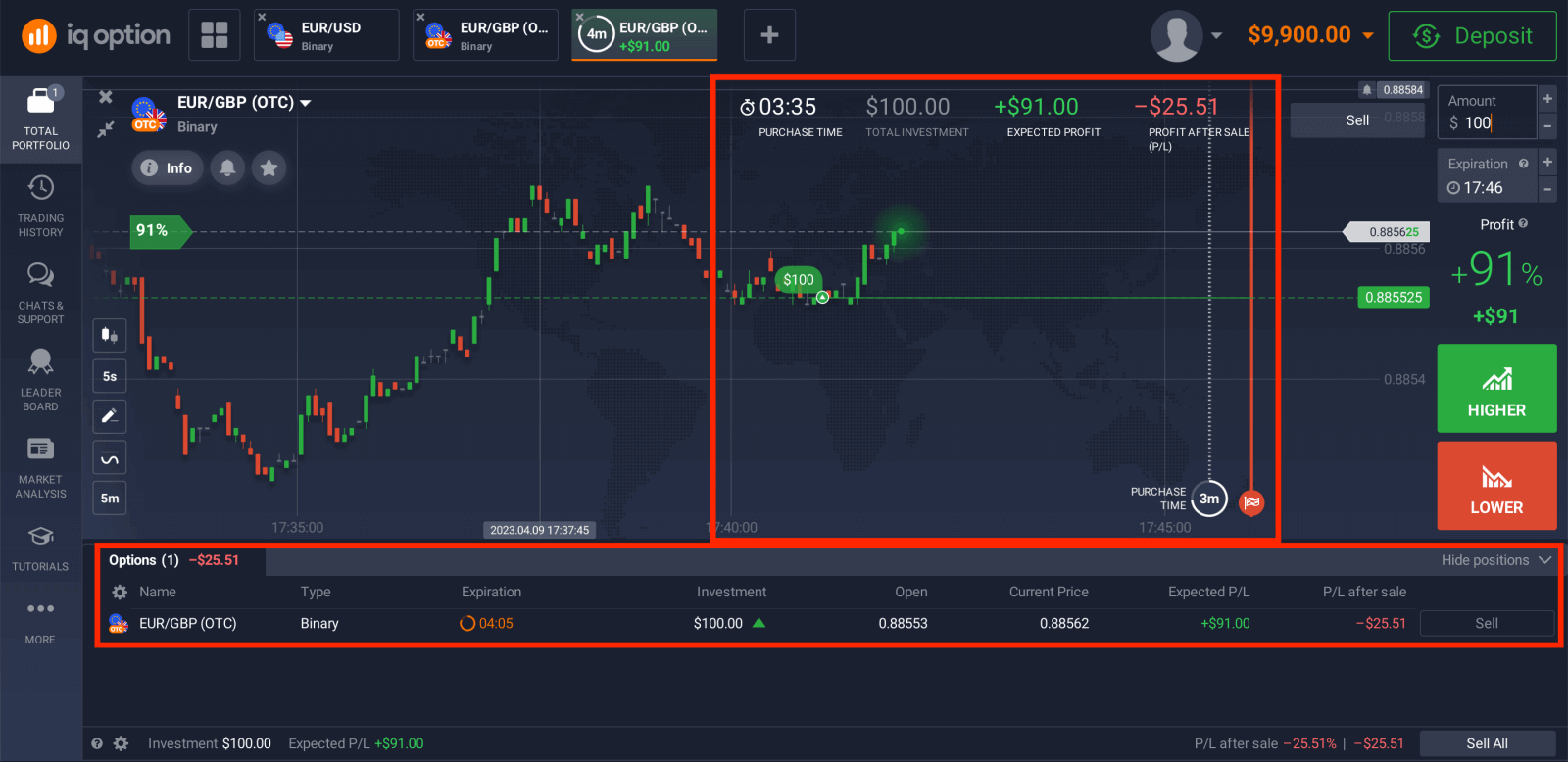The width and height of the screenshot is (1568, 762).
Task: Click the 3m purchase time marker
Action: [1209, 499]
